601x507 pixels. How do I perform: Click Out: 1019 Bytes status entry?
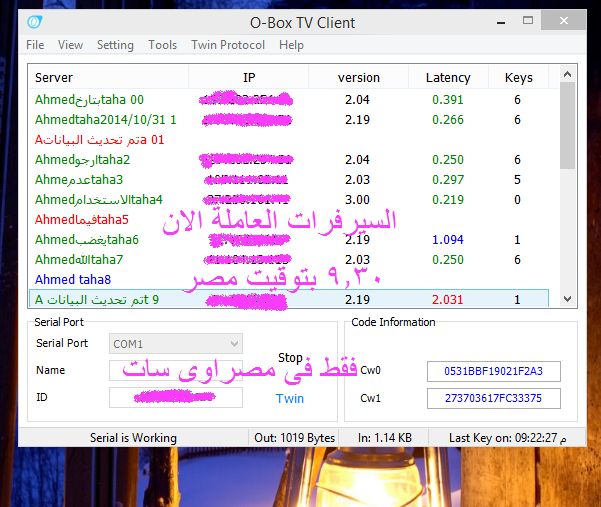(x=294, y=438)
